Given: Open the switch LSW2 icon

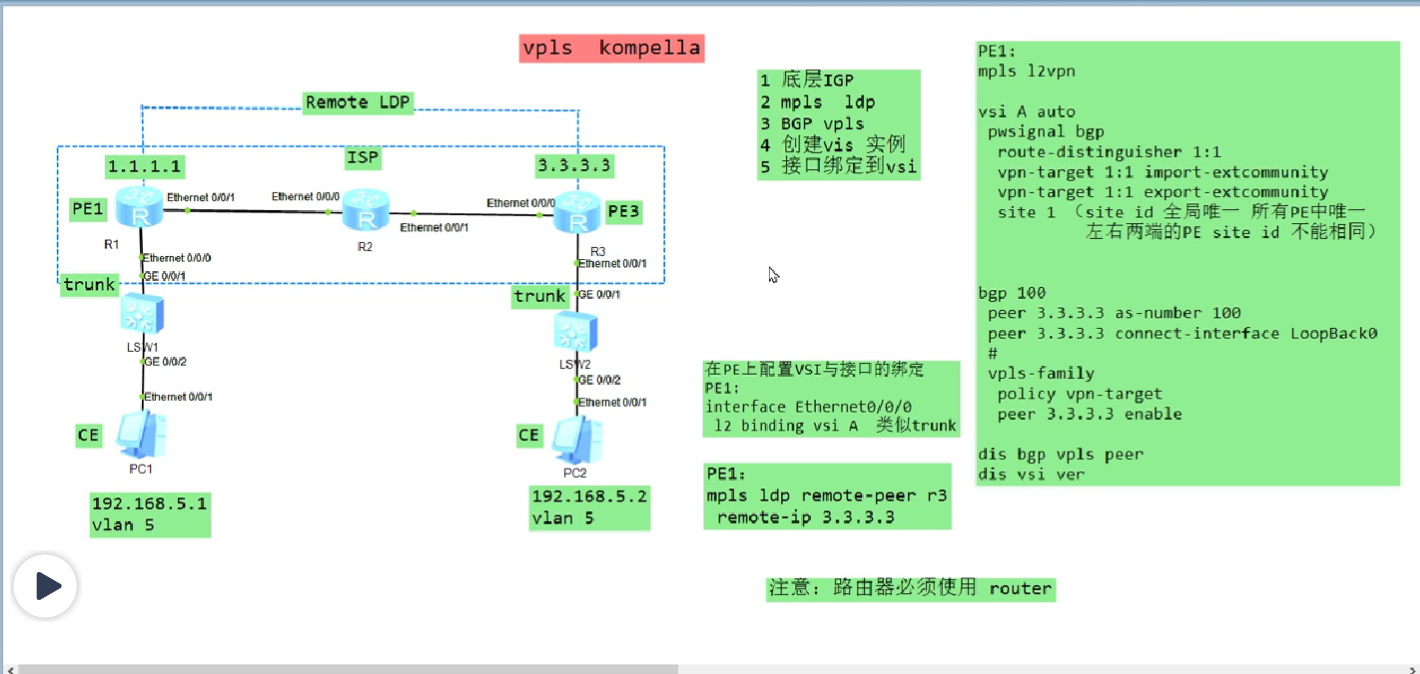Looking at the screenshot, I should 578,332.
